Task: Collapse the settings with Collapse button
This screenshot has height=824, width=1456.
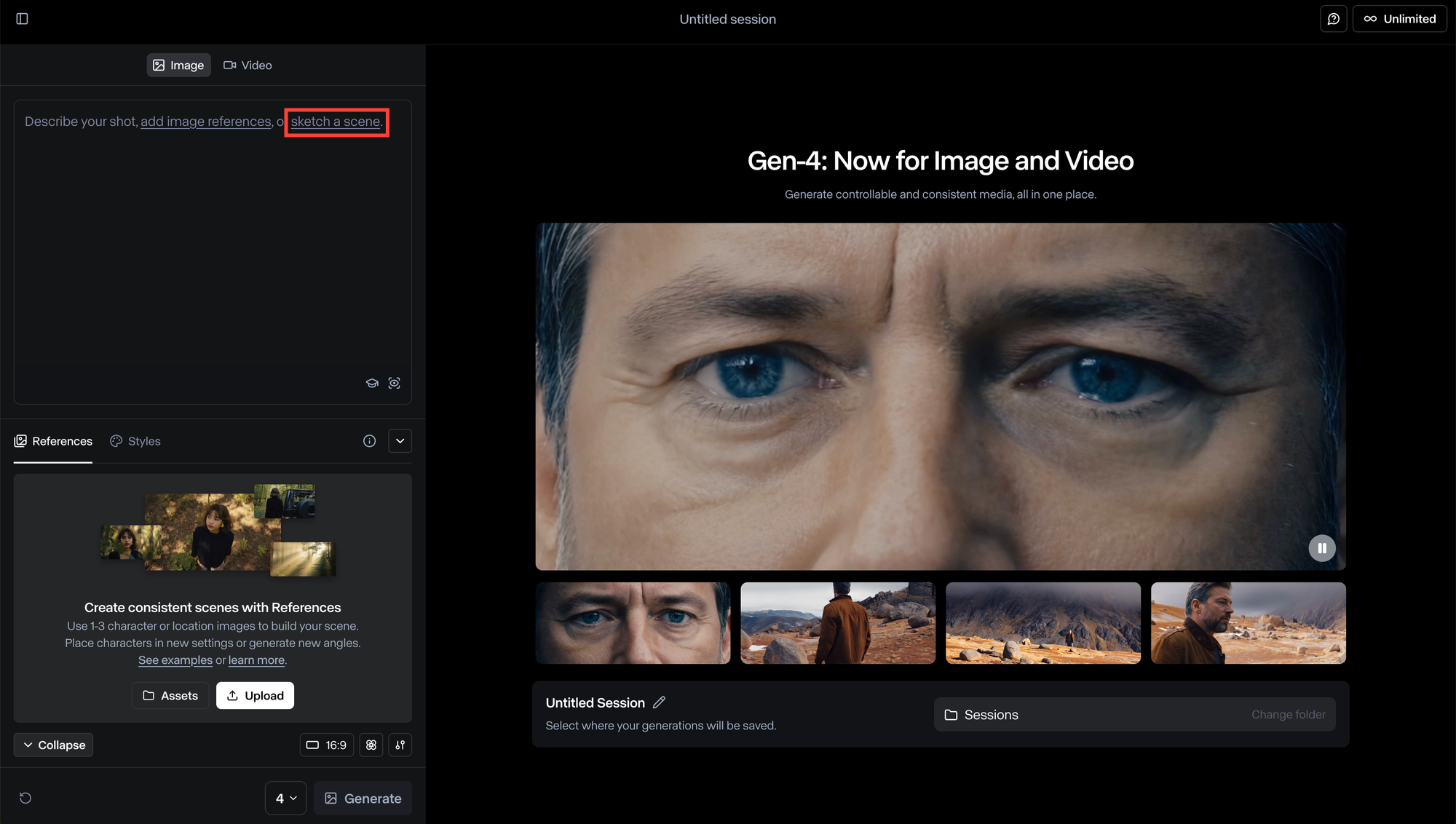Action: point(53,745)
